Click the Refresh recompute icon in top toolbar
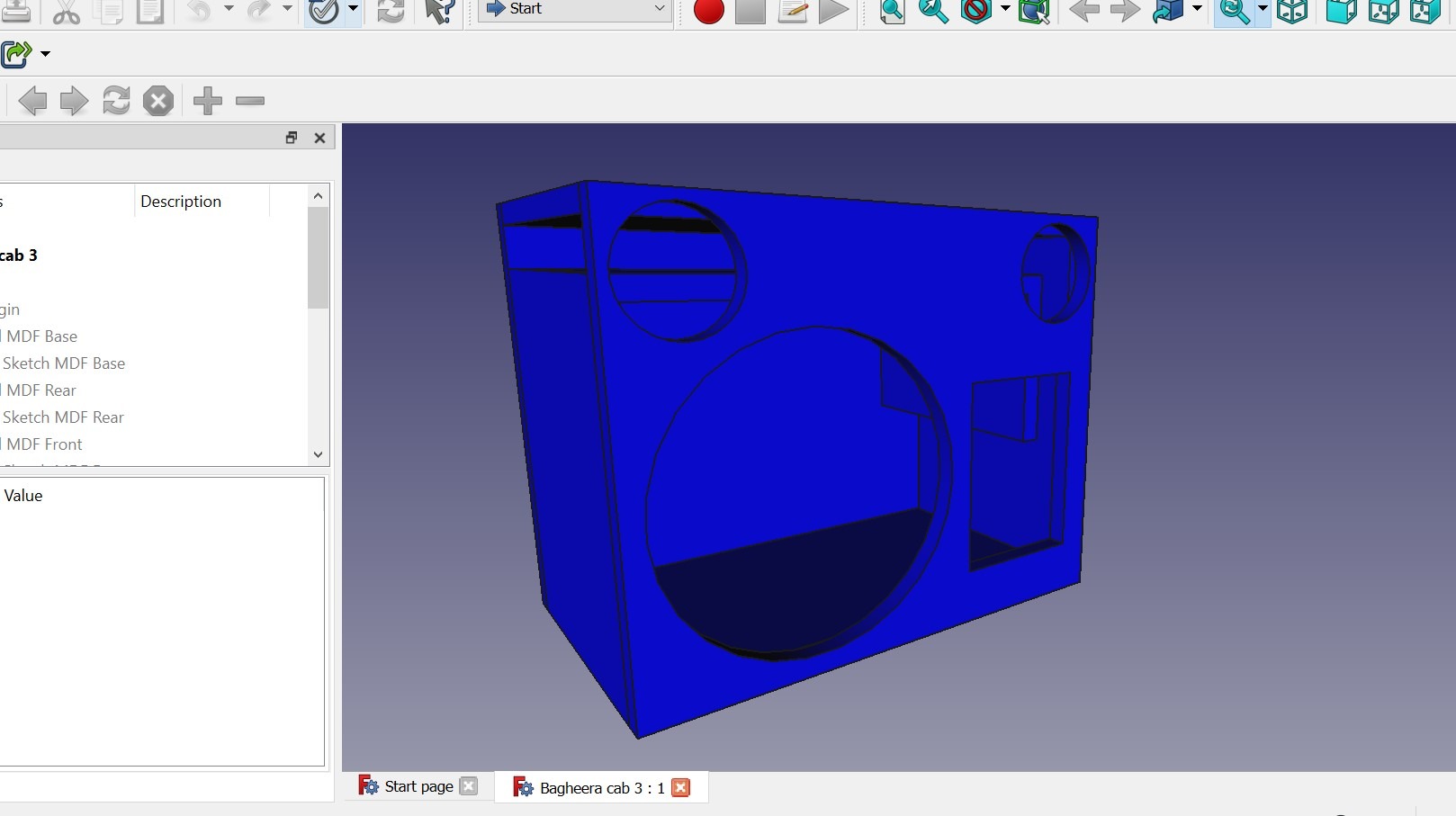Viewport: 1456px width, 816px height. pyautogui.click(x=391, y=11)
